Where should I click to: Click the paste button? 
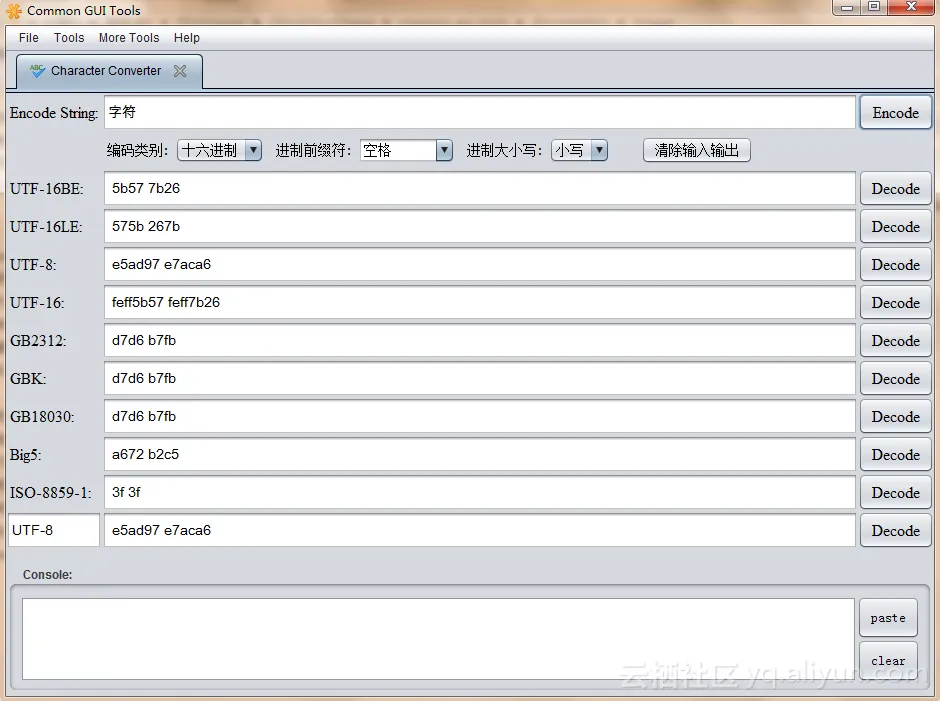tap(888, 618)
